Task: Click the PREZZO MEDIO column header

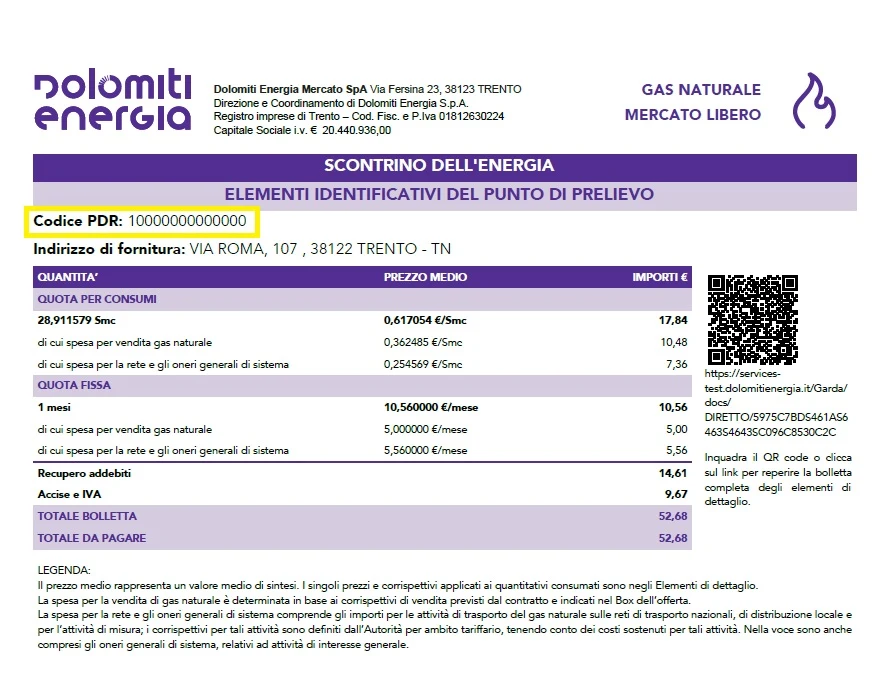Action: pyautogui.click(x=425, y=277)
